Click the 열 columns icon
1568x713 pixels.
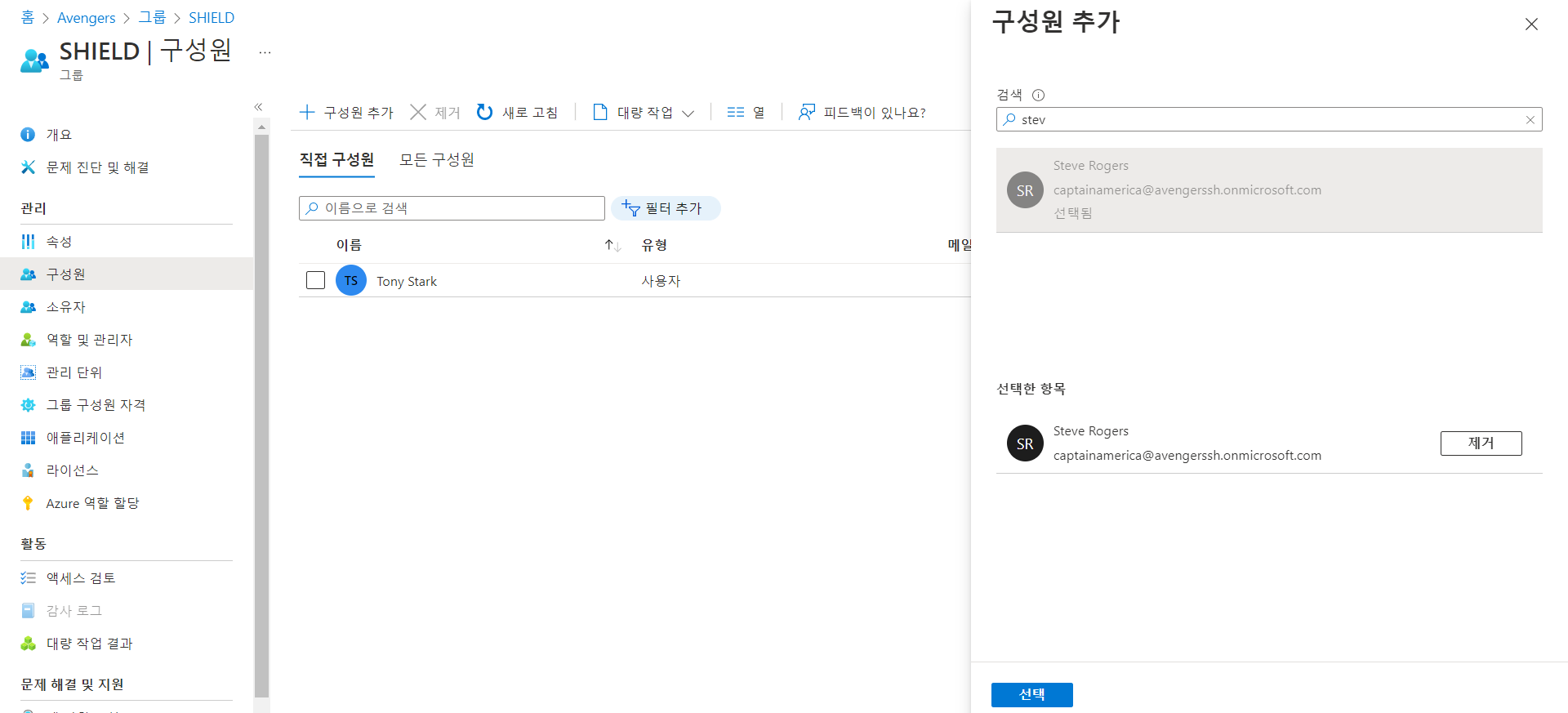736,112
